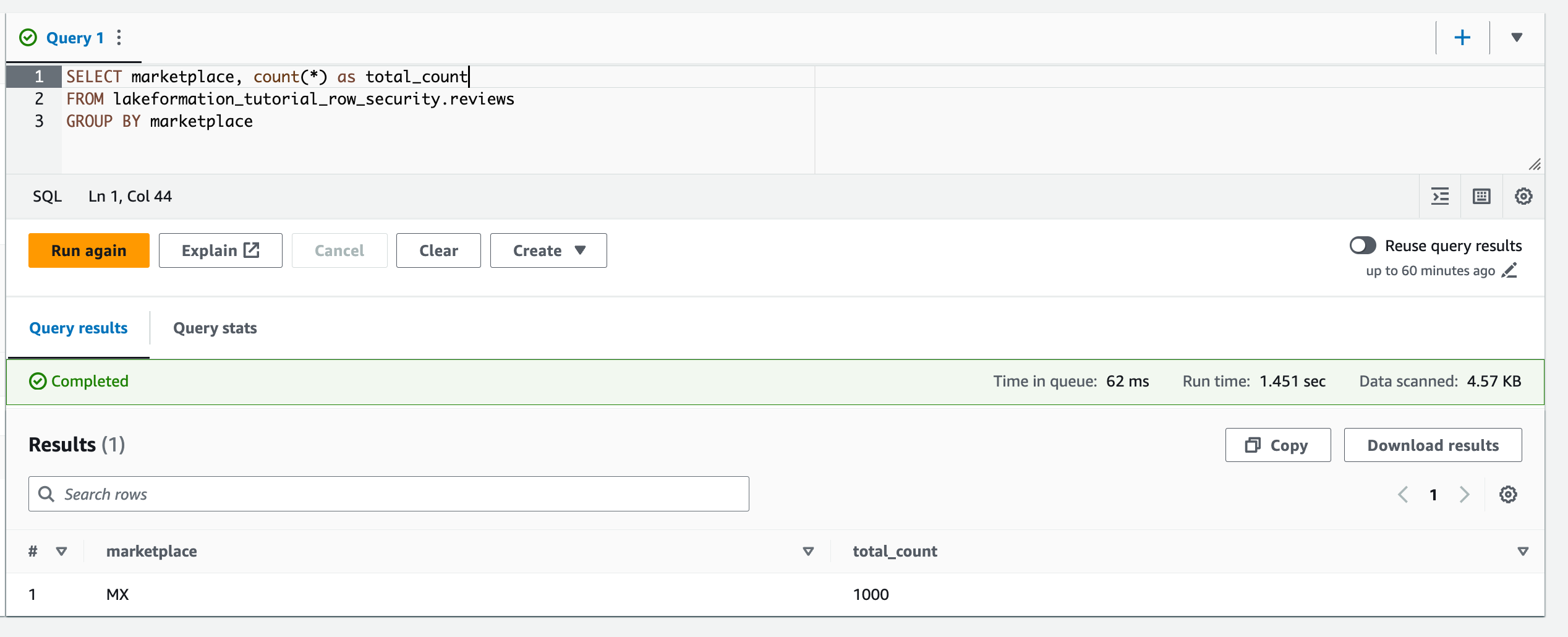Switch to Query stats tab
Viewport: 1568px width, 637px height.
pyautogui.click(x=215, y=328)
